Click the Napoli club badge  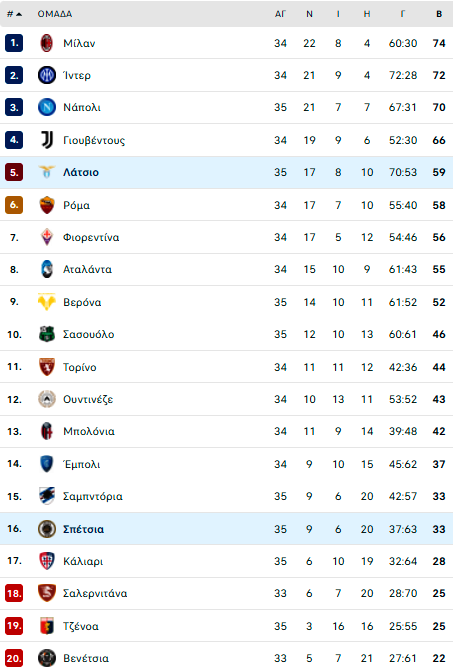(x=47, y=107)
